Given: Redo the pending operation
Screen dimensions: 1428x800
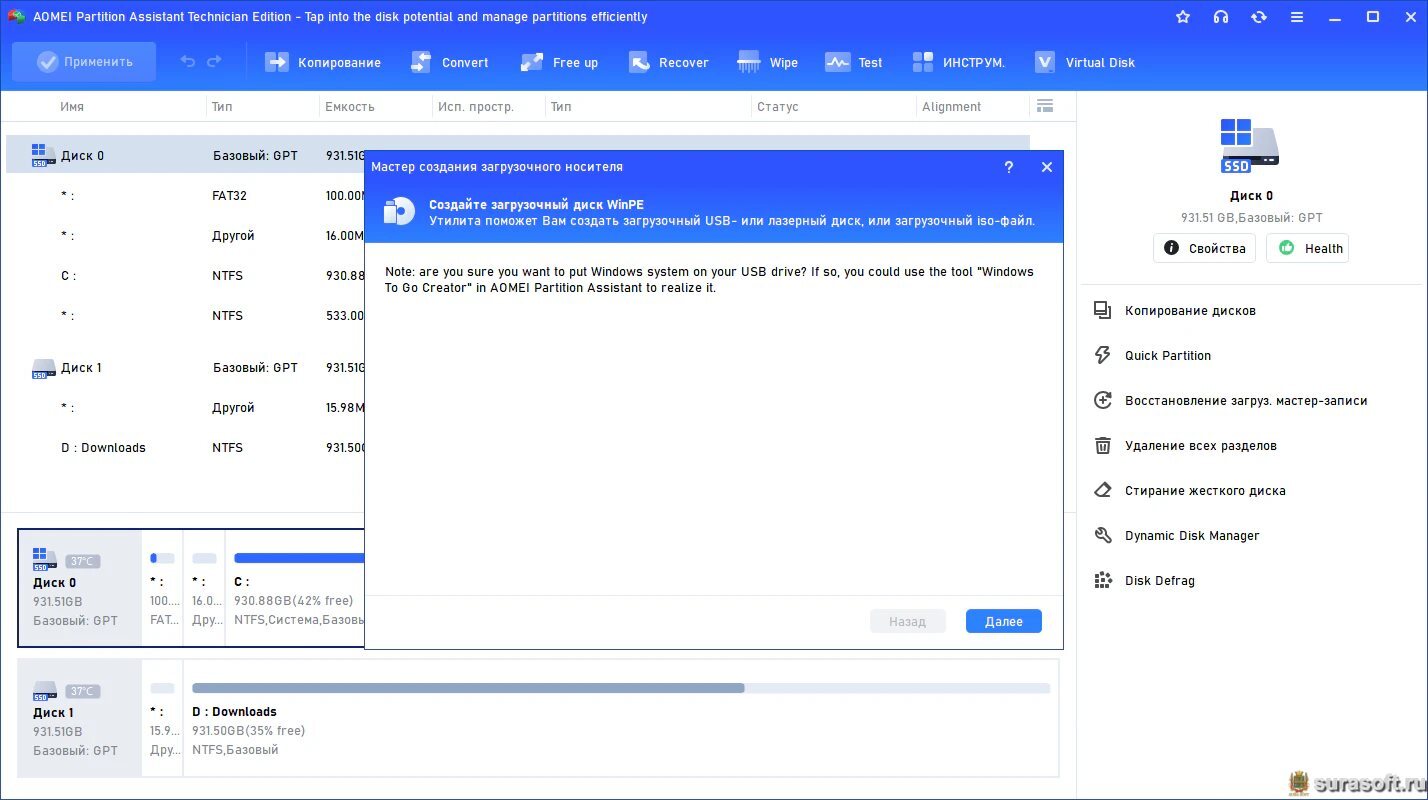Looking at the screenshot, I should pyautogui.click(x=214, y=62).
